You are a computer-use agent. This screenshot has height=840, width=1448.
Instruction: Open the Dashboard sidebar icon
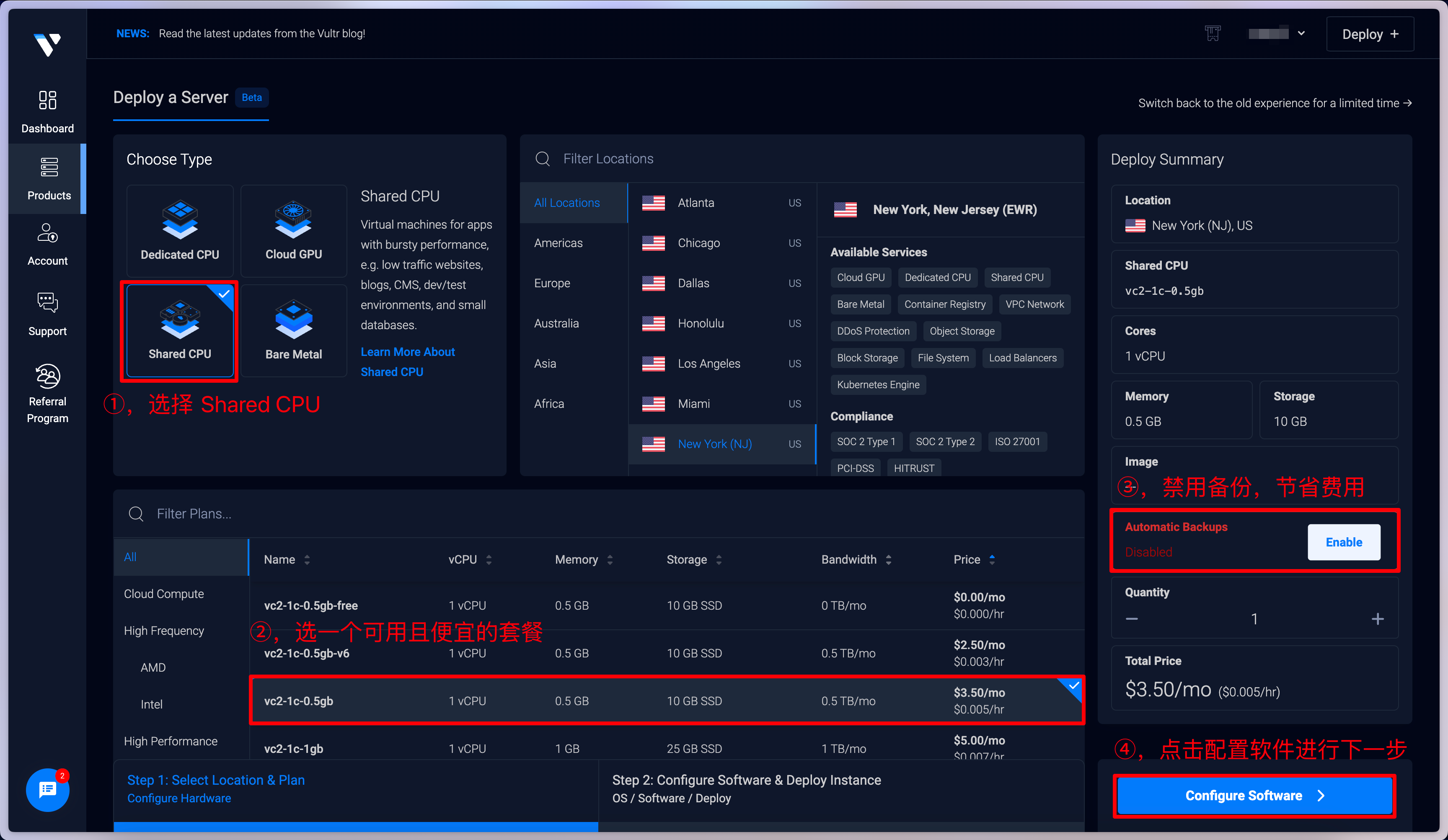click(x=47, y=100)
